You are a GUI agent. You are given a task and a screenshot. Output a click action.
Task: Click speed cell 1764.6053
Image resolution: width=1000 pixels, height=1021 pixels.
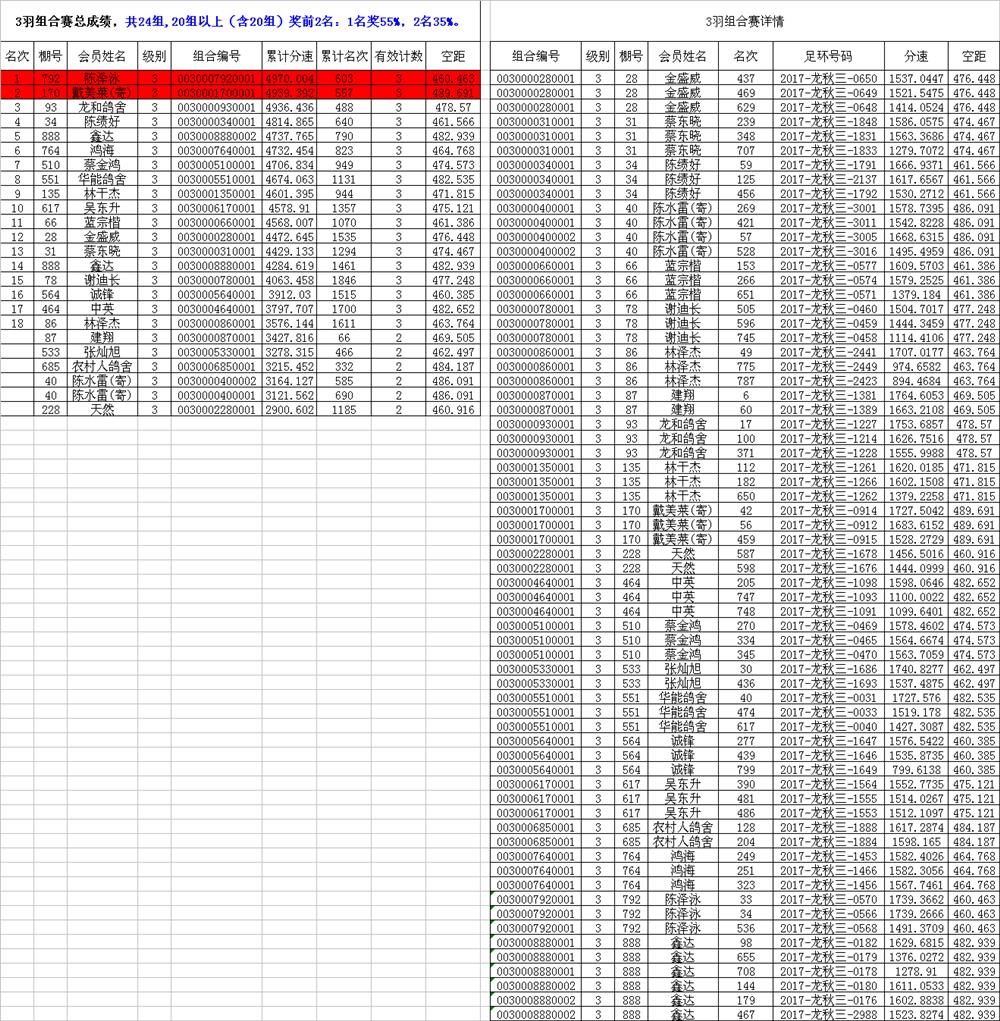coord(916,396)
